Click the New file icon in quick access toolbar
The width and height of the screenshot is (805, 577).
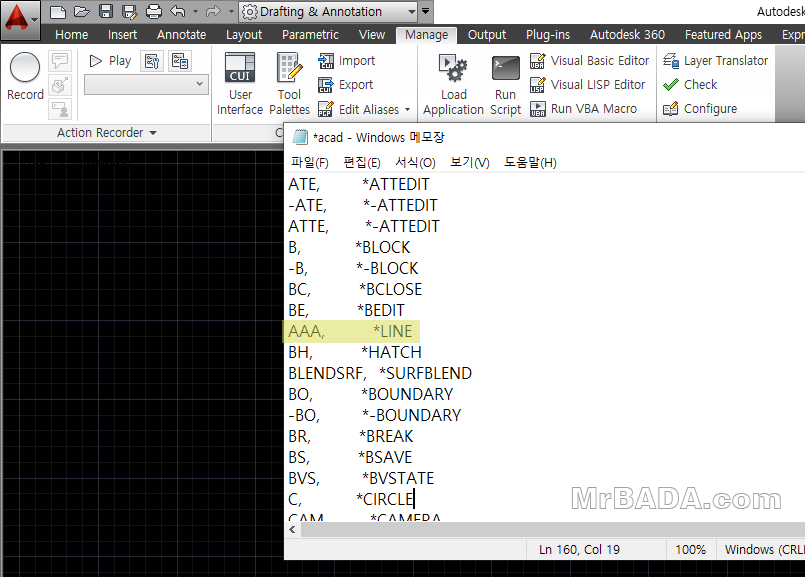point(58,11)
